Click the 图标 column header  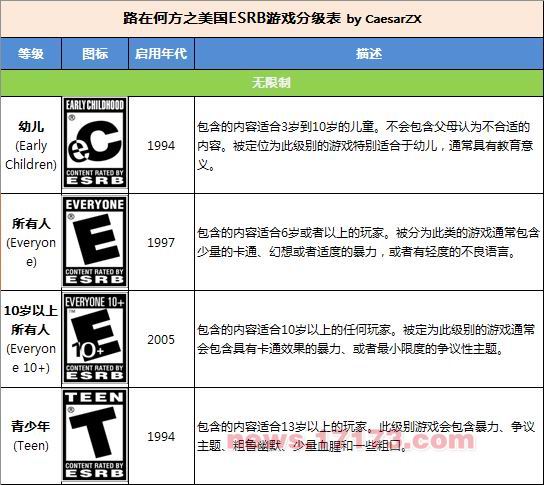[x=95, y=54]
